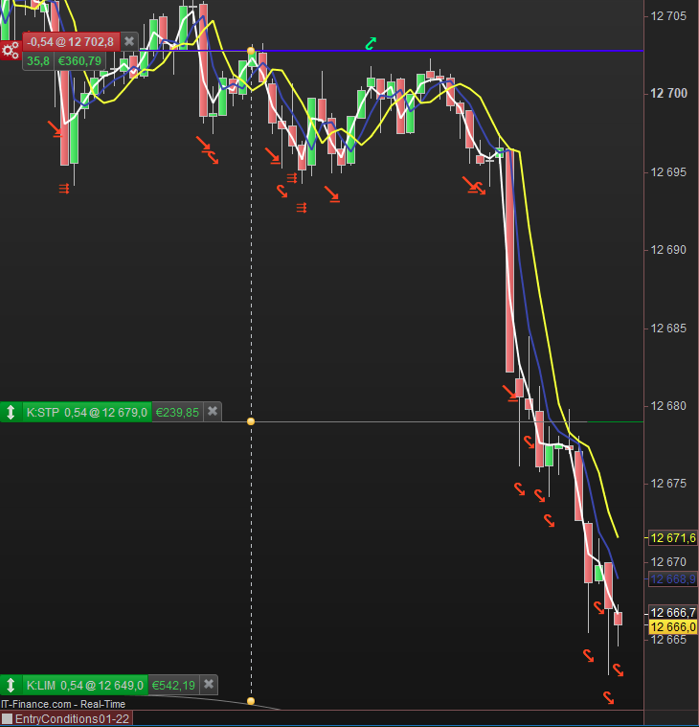Click the 12 705 price axis label
Viewport: 699px width, 727px height.
click(x=668, y=16)
